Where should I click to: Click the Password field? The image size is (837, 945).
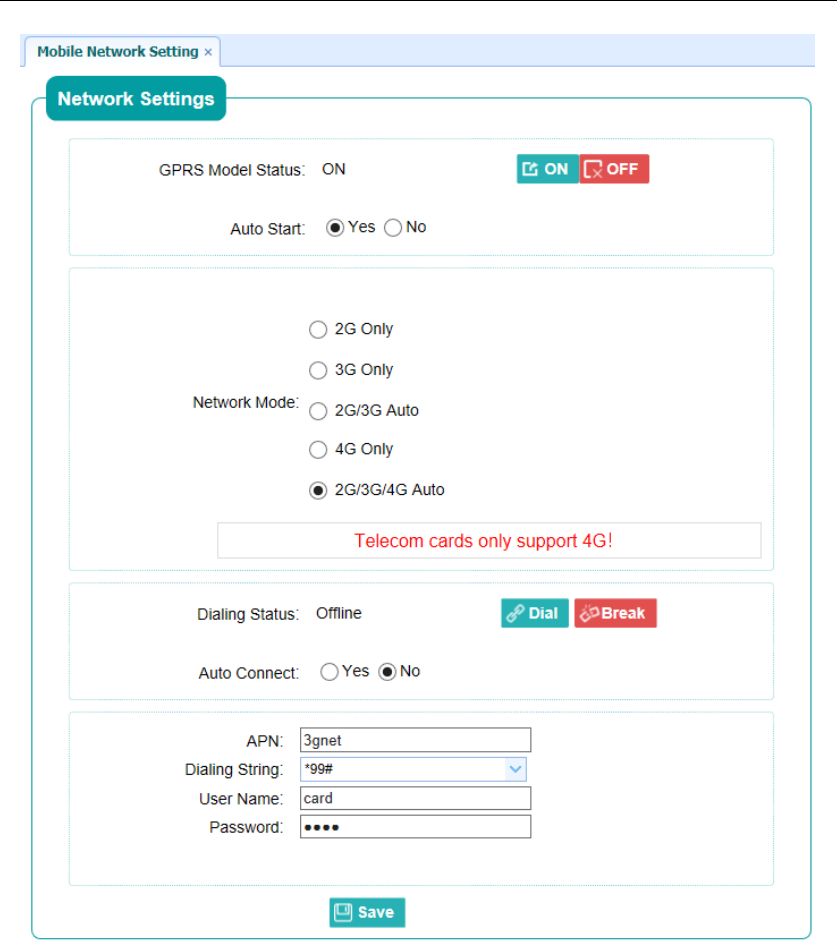[415, 827]
